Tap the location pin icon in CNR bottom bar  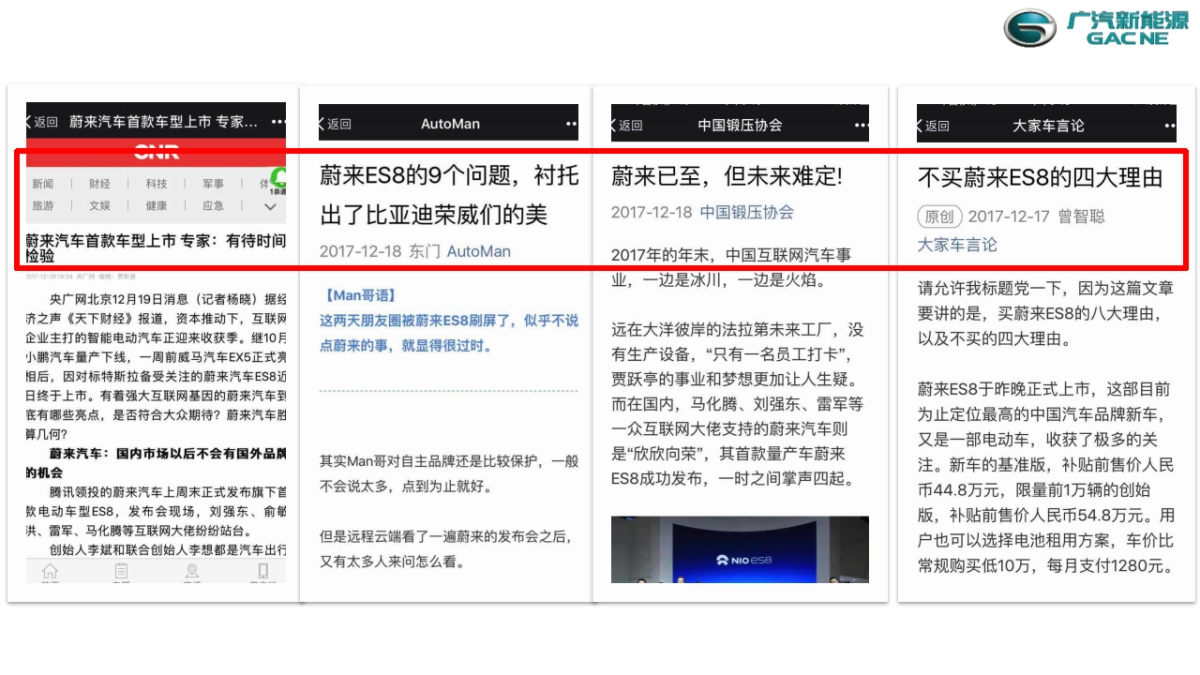click(x=192, y=571)
